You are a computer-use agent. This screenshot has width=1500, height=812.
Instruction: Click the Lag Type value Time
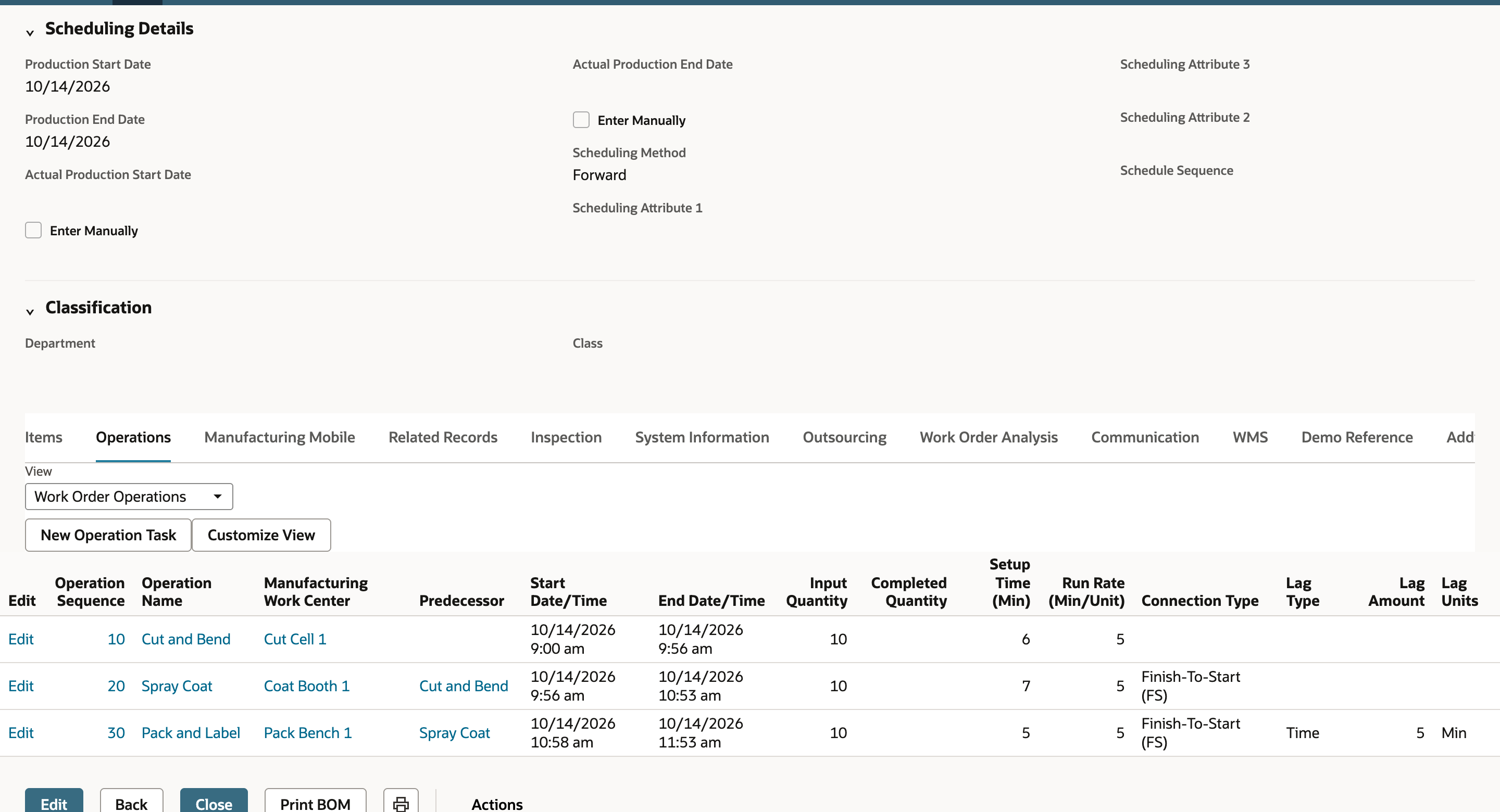pos(1303,732)
